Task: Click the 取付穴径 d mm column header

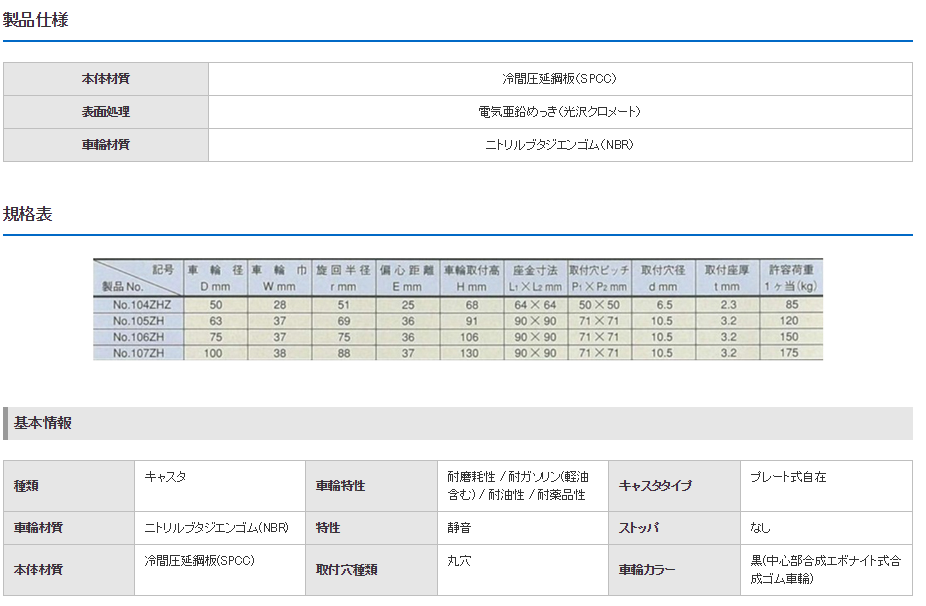Action: (x=663, y=278)
